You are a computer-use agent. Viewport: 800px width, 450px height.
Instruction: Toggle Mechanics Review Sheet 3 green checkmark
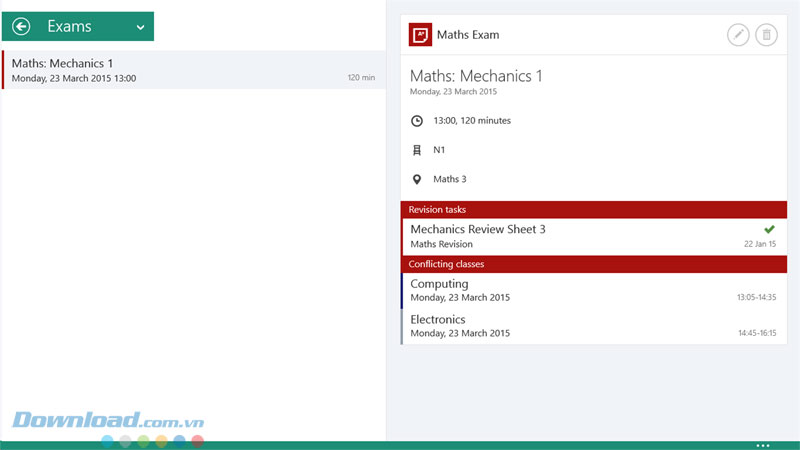[768, 230]
